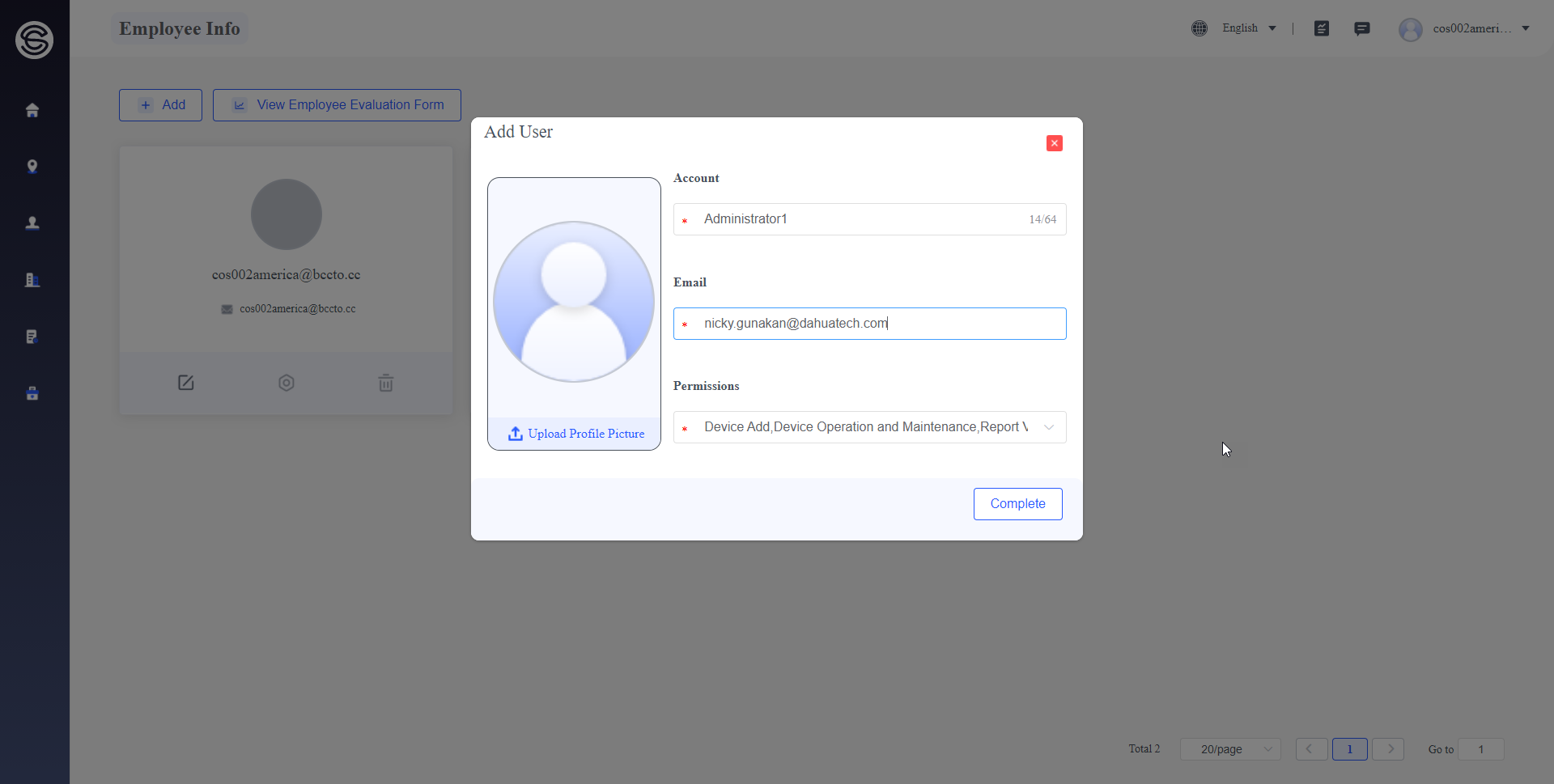Close the Add User dialog
The width and height of the screenshot is (1554, 784).
1055,143
